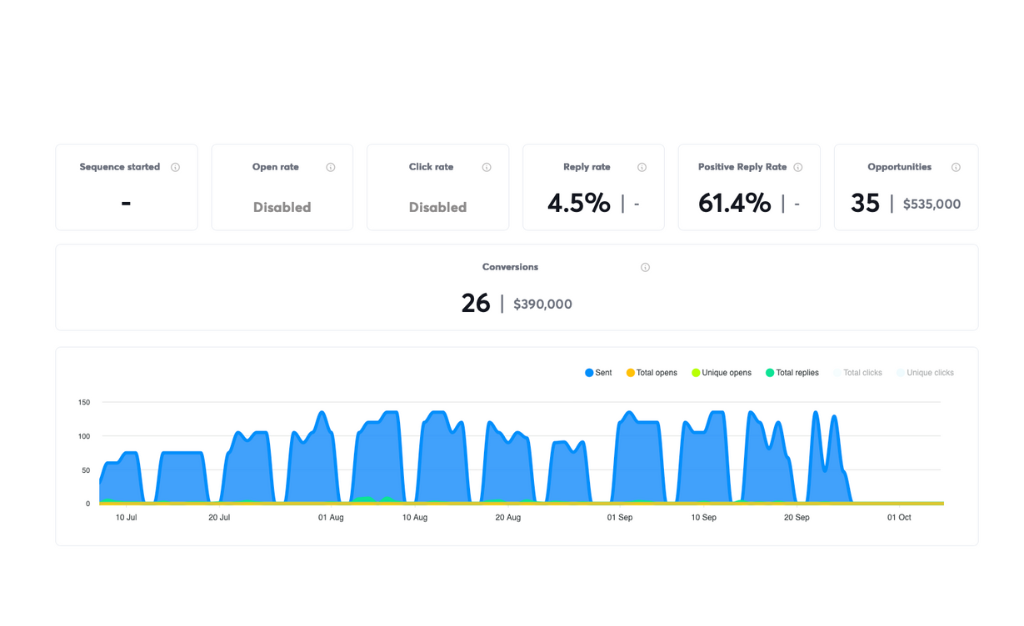The image size is (1024, 626).
Task: Click the $390,000 conversions amount
Action: (x=543, y=304)
